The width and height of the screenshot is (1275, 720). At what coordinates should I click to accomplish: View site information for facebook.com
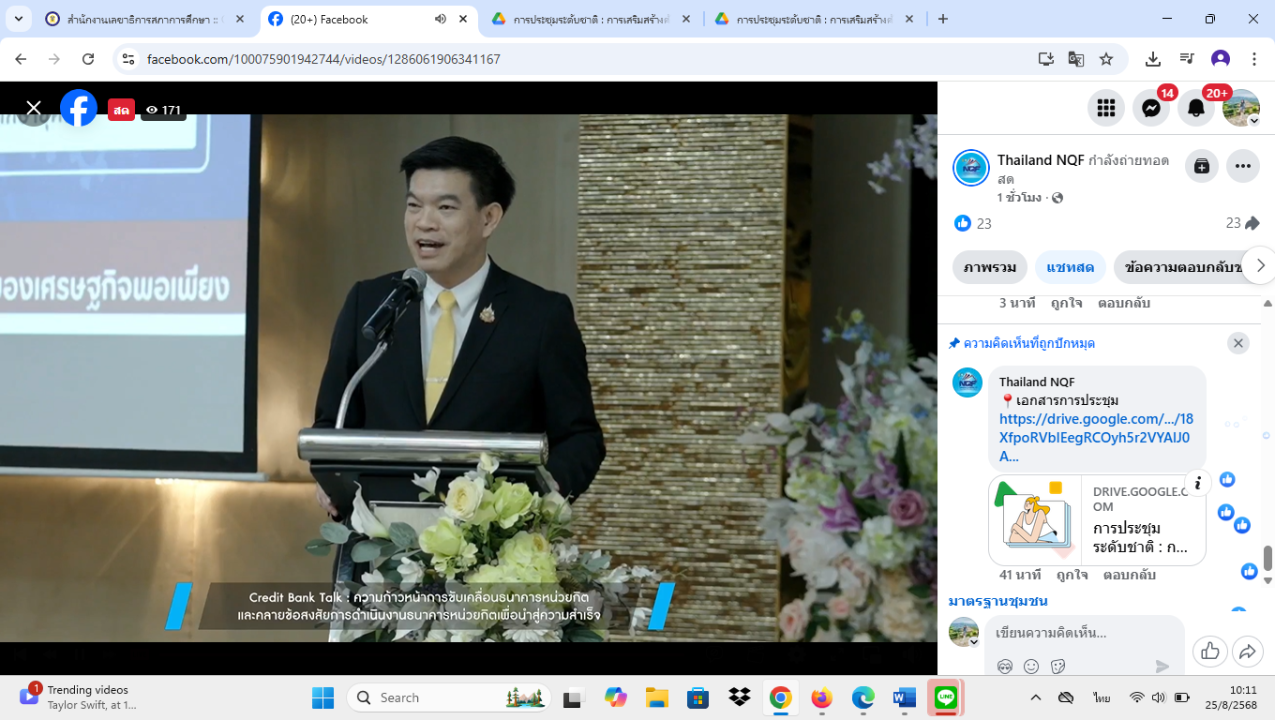(127, 59)
